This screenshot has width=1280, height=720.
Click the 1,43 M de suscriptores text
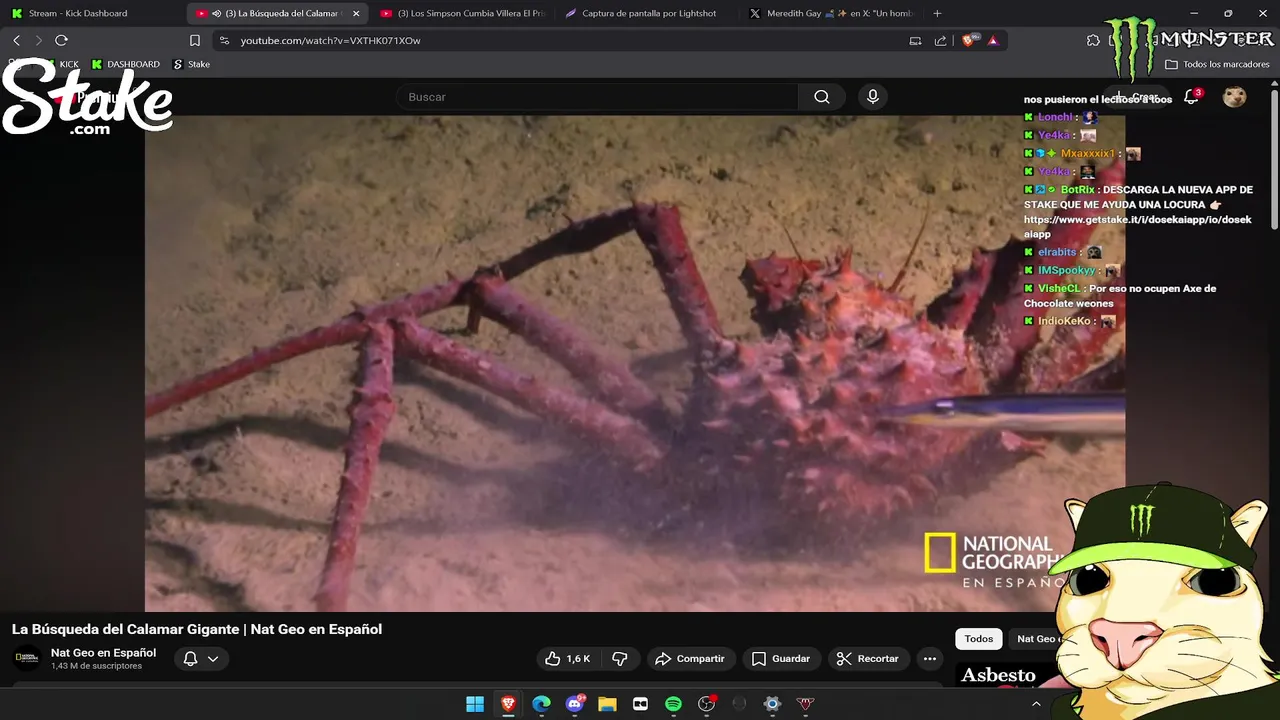click(96, 666)
